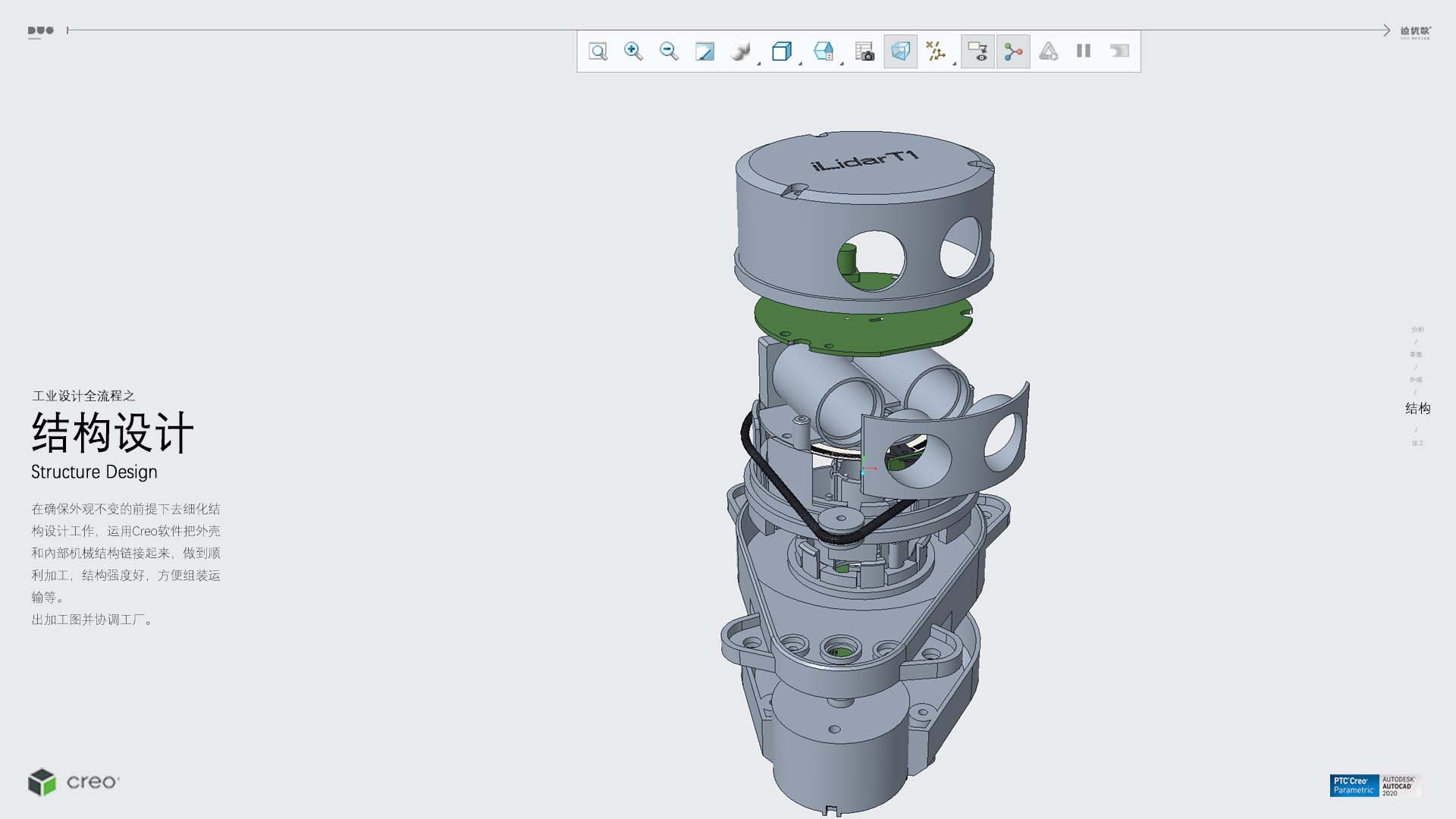
Task: Click the Zoom In magnifier icon
Action: point(633,52)
